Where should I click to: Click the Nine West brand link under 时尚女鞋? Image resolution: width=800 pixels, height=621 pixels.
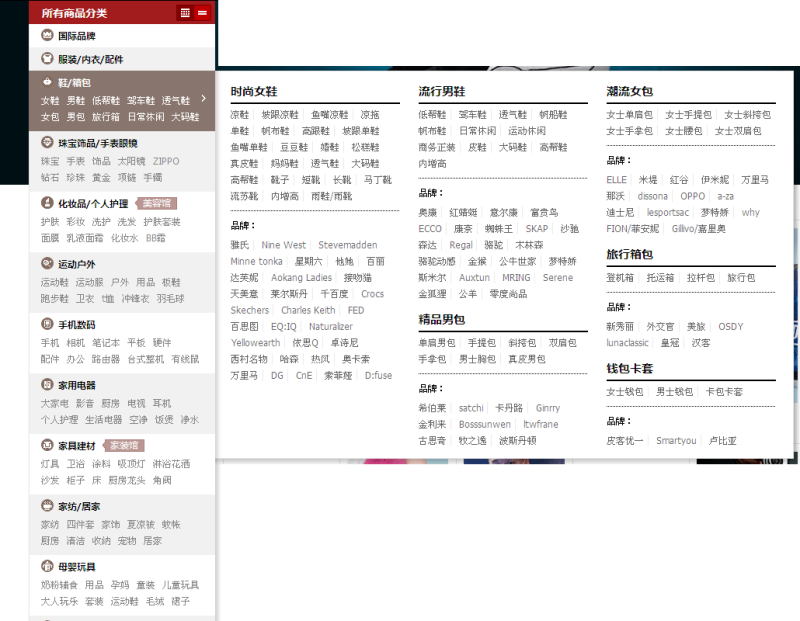point(282,244)
